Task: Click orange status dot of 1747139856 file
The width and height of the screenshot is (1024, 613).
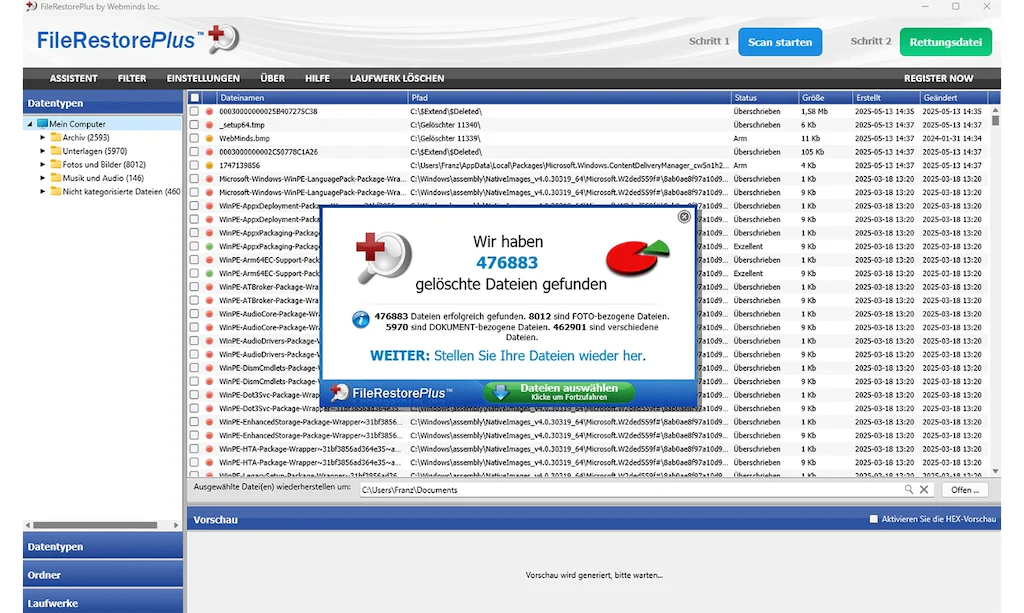Action: click(210, 165)
